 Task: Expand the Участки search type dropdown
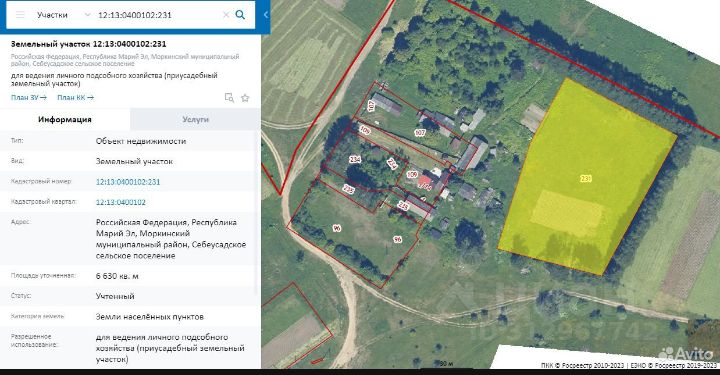87,15
